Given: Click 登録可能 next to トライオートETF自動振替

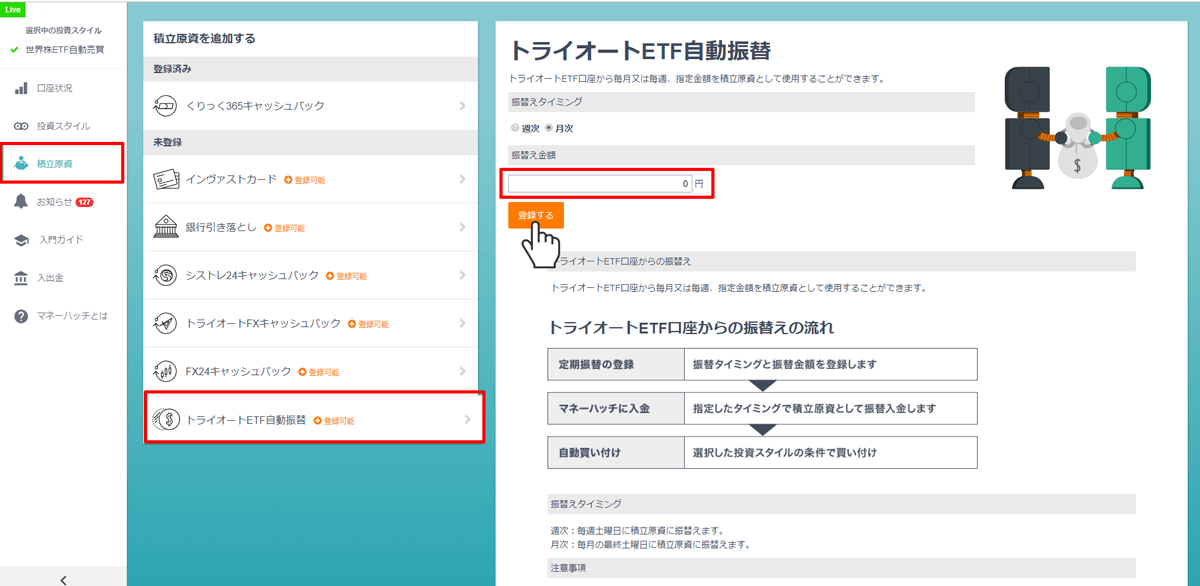Looking at the screenshot, I should pyautogui.click(x=334, y=421).
